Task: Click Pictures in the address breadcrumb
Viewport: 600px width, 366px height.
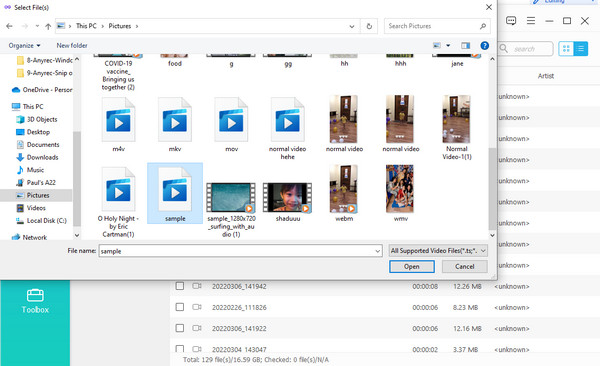Action: [120, 26]
